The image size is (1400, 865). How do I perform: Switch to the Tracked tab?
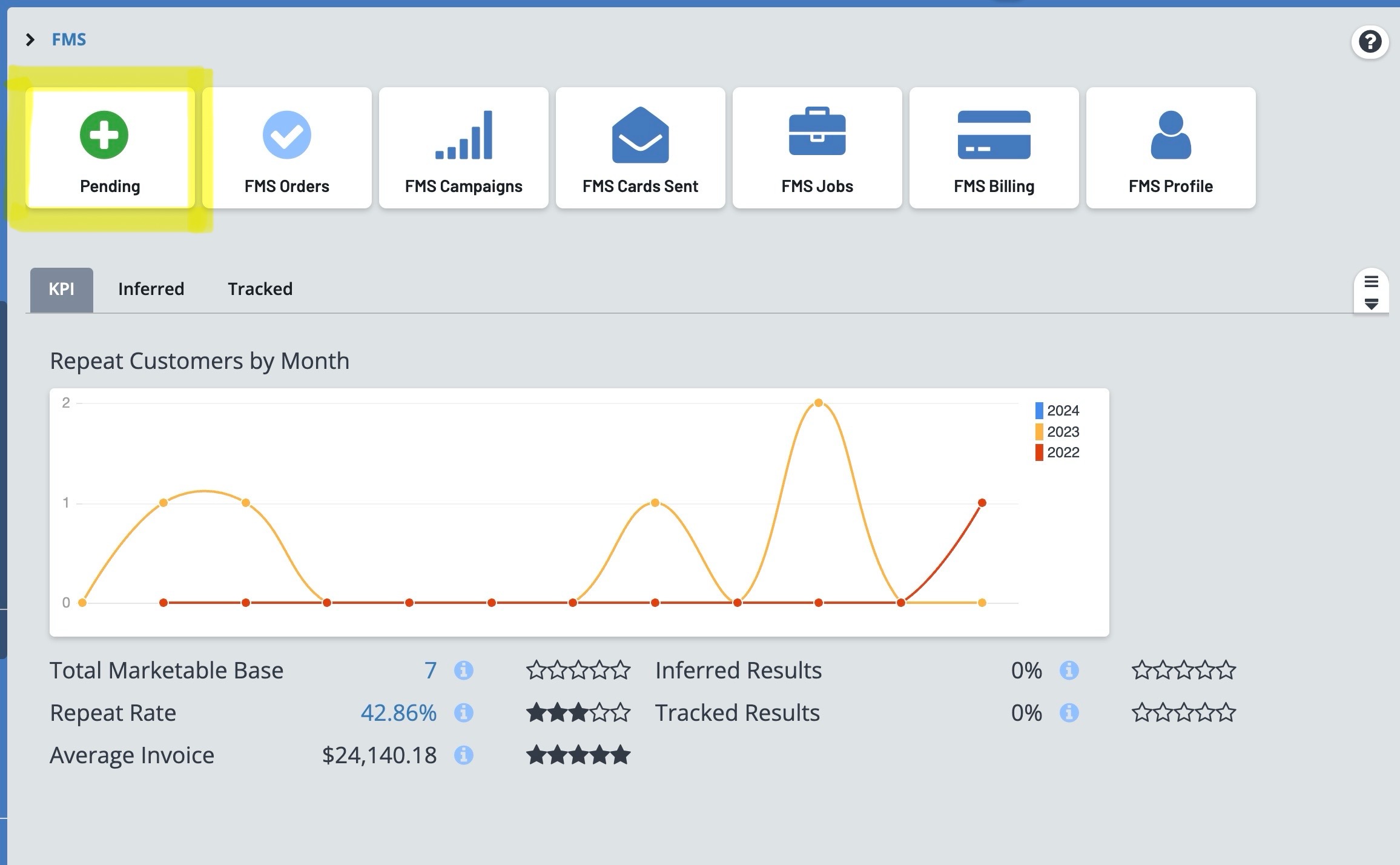(260, 289)
